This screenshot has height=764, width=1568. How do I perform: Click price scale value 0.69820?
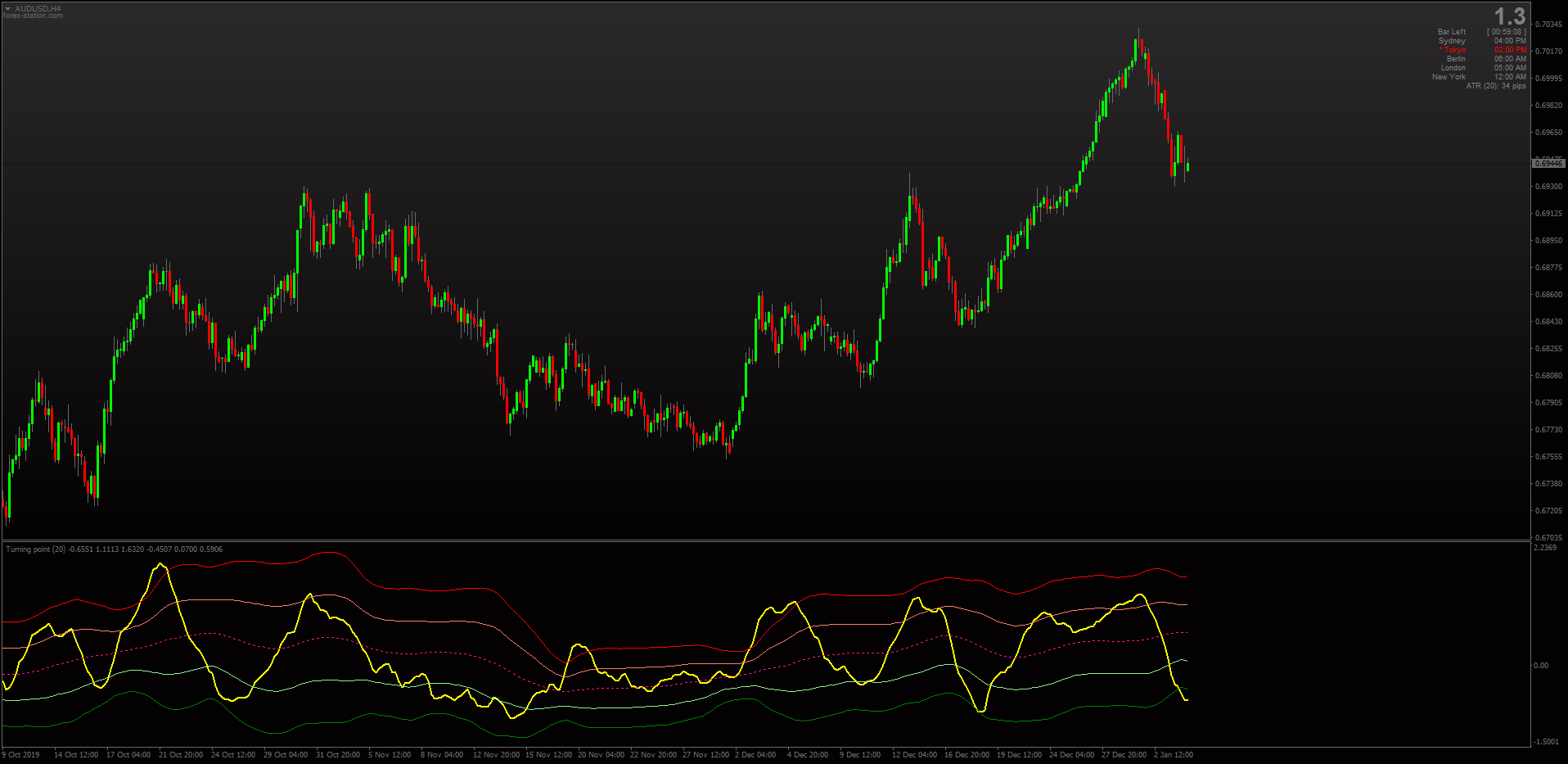coord(1549,106)
